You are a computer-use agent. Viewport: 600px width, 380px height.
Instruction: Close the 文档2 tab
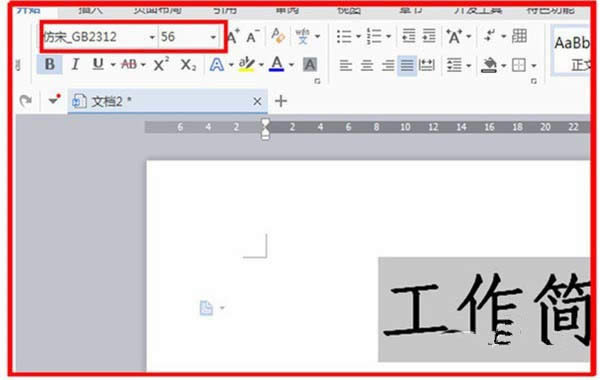pyautogui.click(x=257, y=101)
